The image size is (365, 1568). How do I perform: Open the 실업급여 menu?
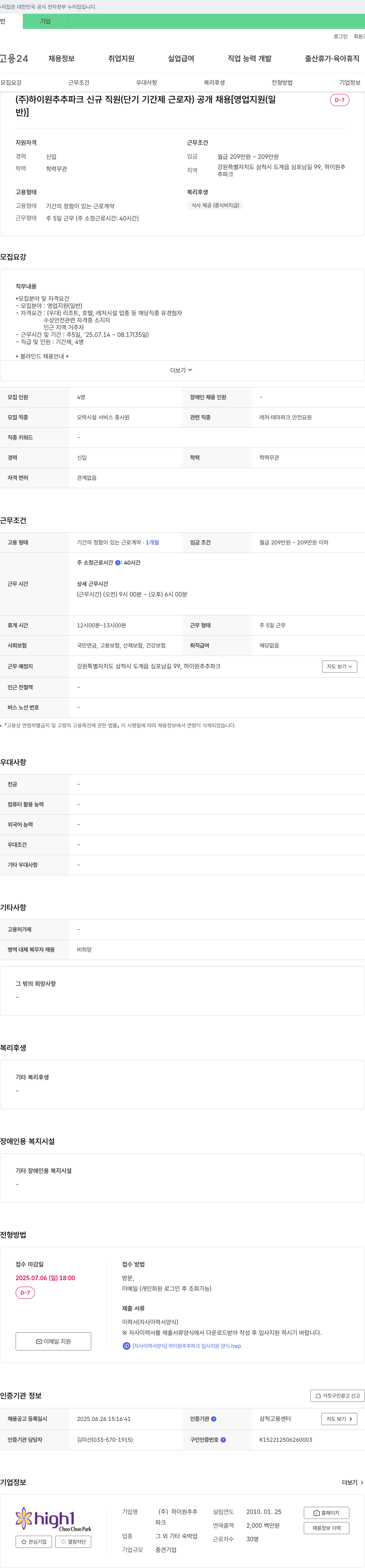point(181,59)
